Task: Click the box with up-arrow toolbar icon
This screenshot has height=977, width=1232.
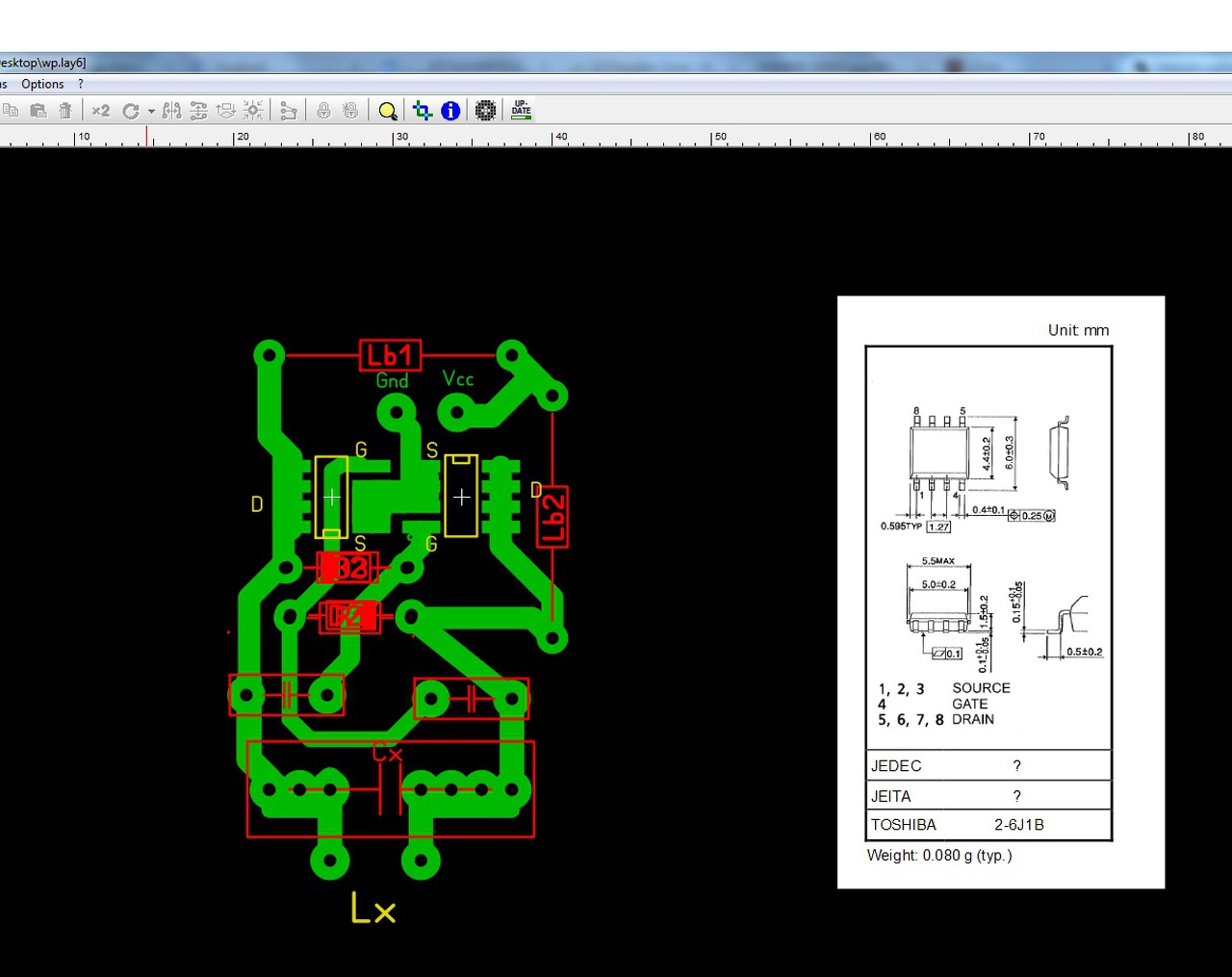Action: pos(226,111)
